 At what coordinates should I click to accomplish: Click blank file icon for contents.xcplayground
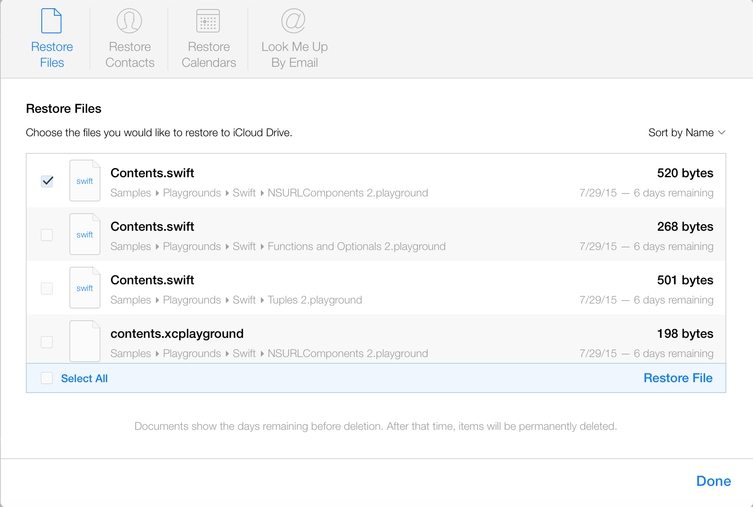[85, 341]
